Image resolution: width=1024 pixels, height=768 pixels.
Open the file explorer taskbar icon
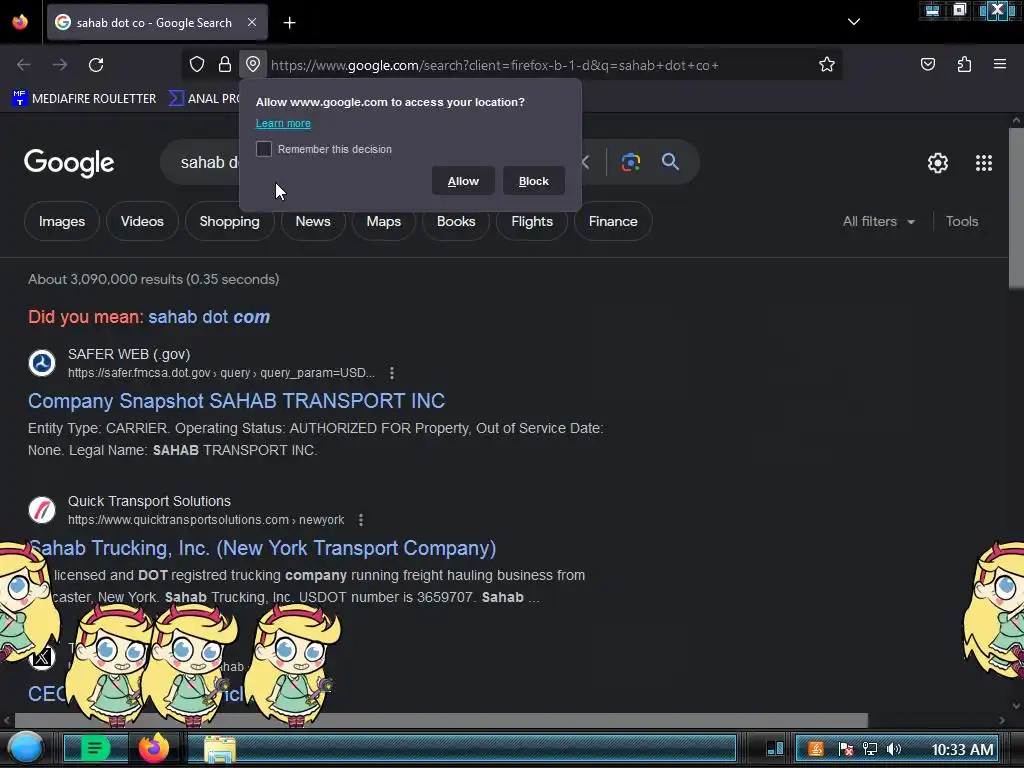tap(220, 749)
